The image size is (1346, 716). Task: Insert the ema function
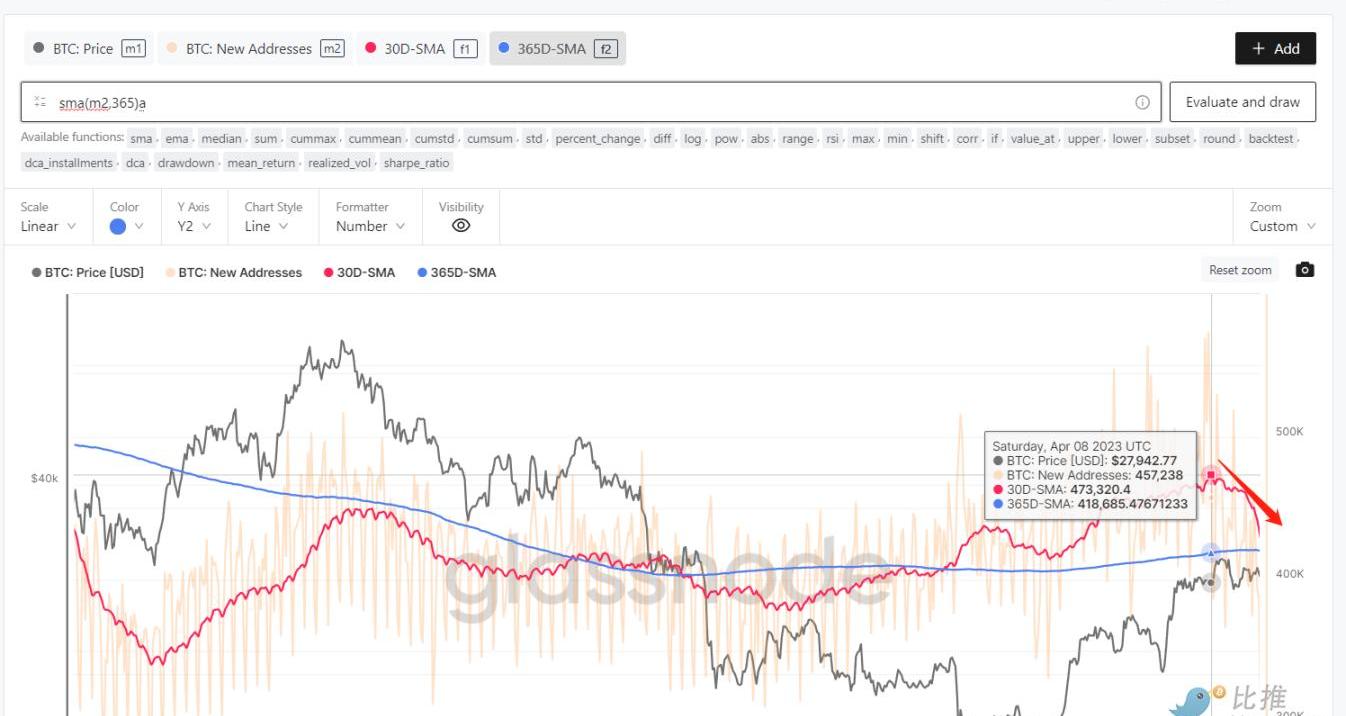pyautogui.click(x=177, y=139)
